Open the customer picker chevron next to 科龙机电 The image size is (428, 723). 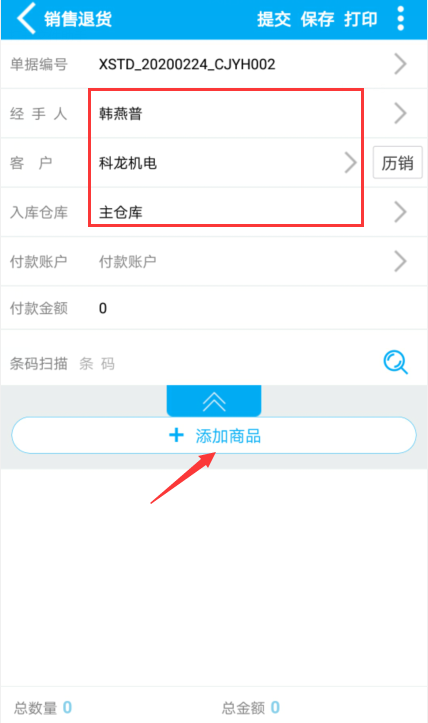[x=351, y=163]
